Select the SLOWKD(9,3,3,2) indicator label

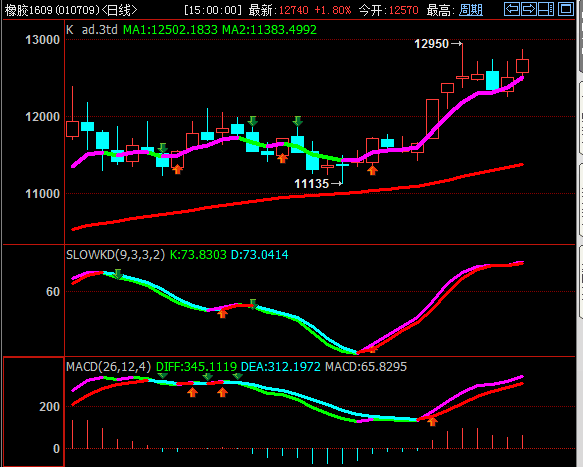coord(115,255)
